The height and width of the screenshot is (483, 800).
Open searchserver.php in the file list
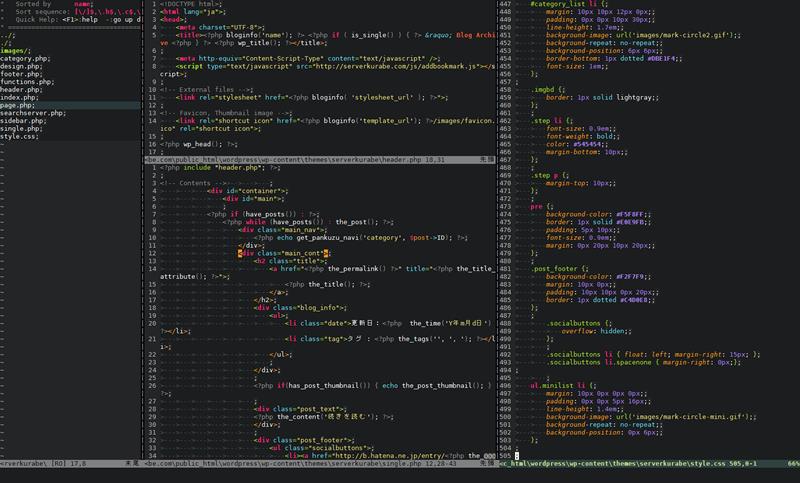[x=33, y=113]
